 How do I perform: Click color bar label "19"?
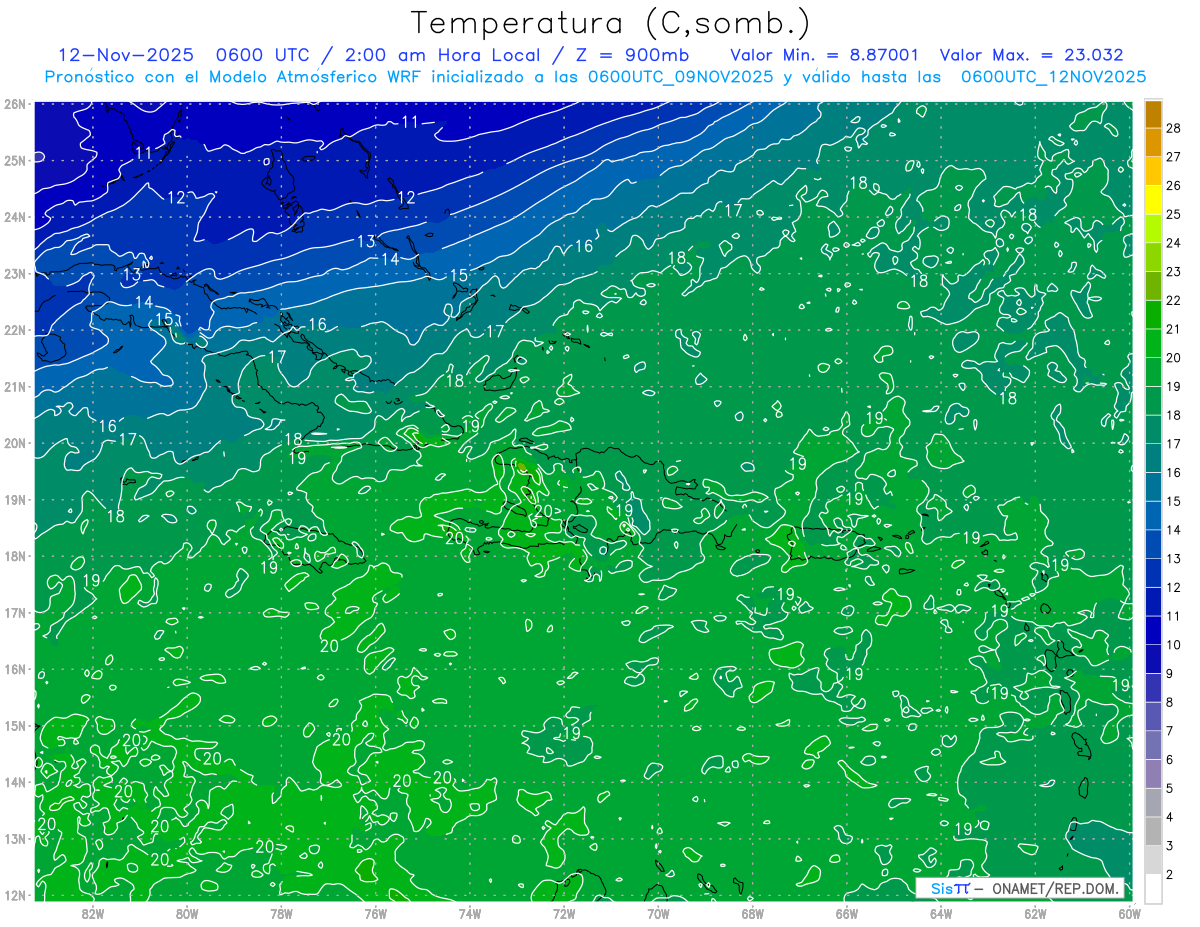[1173, 387]
